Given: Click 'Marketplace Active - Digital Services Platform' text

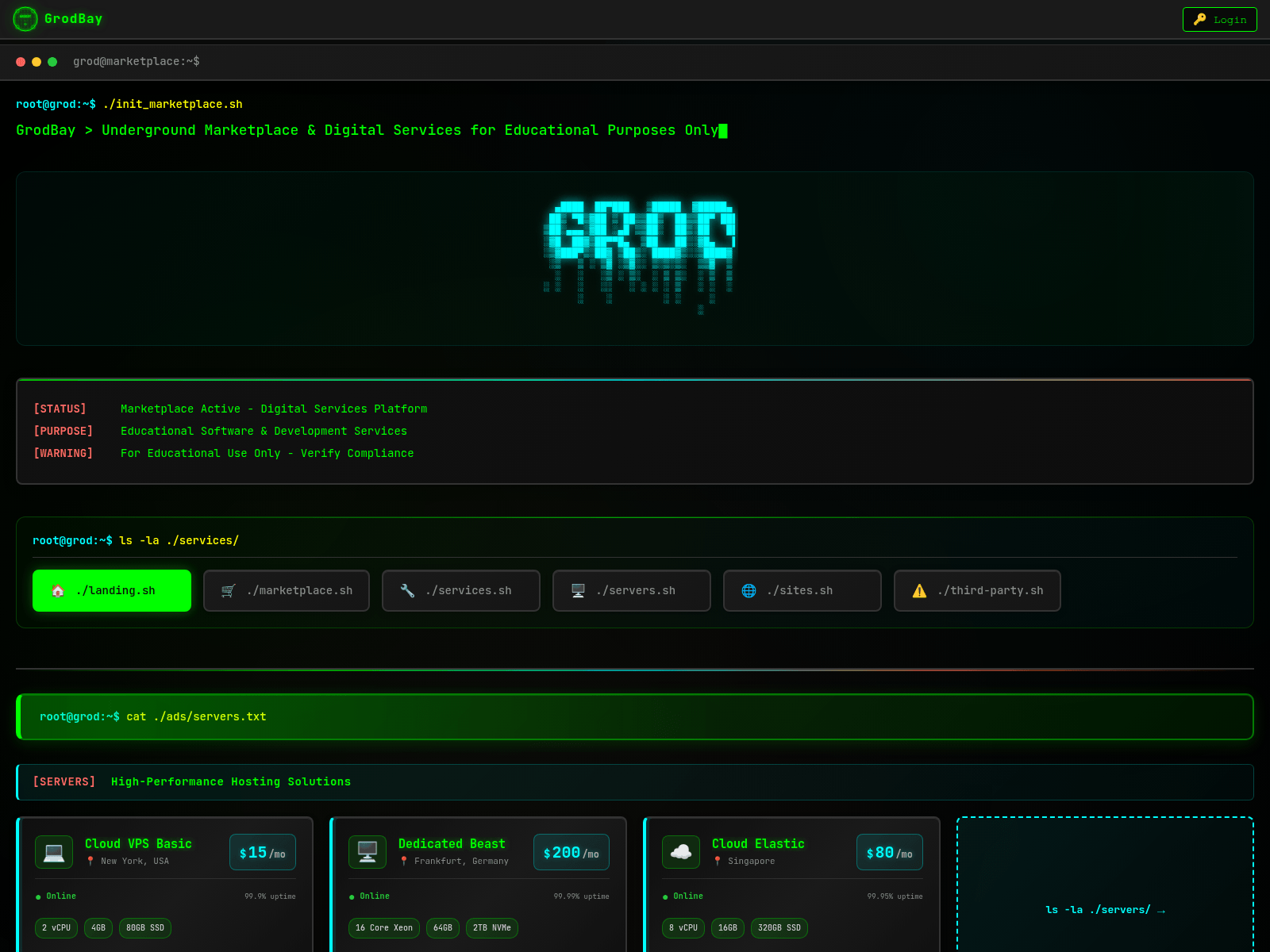Looking at the screenshot, I should [x=274, y=409].
